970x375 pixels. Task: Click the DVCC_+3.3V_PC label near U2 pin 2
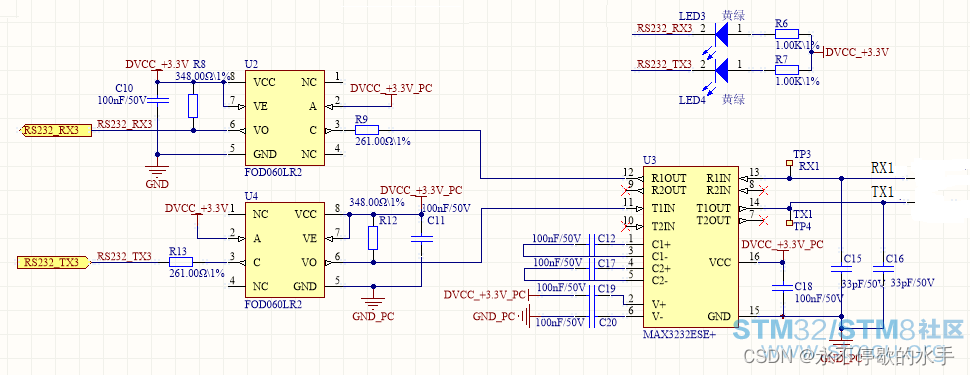point(391,88)
